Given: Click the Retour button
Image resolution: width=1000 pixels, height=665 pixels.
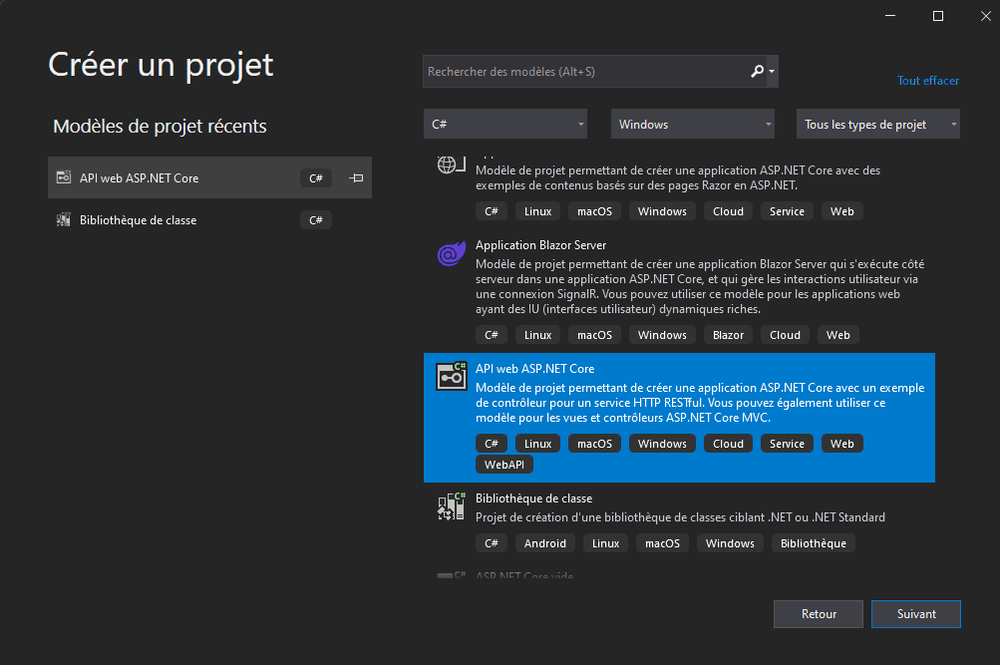Looking at the screenshot, I should pos(818,614).
